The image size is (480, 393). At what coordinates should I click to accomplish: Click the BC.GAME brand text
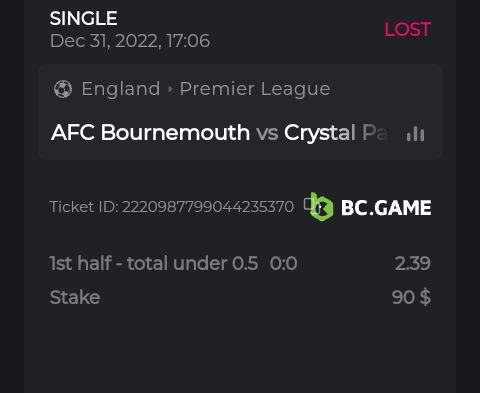point(386,208)
